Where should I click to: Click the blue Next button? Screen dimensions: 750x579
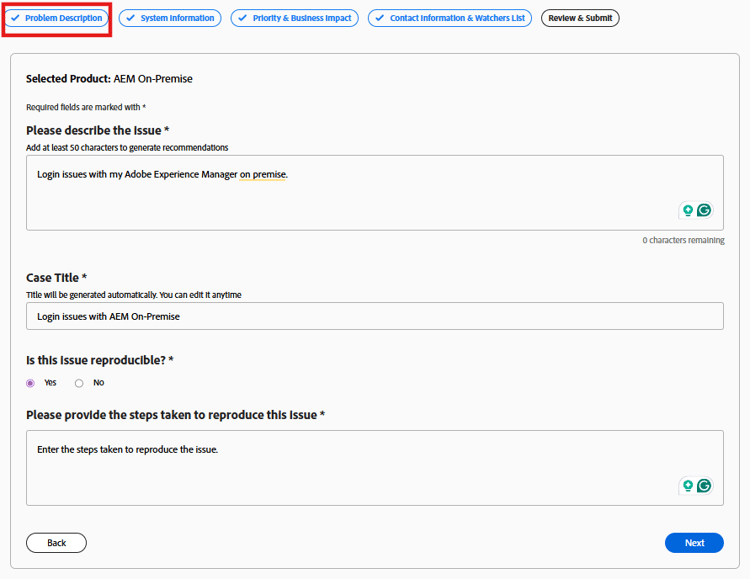coord(694,543)
